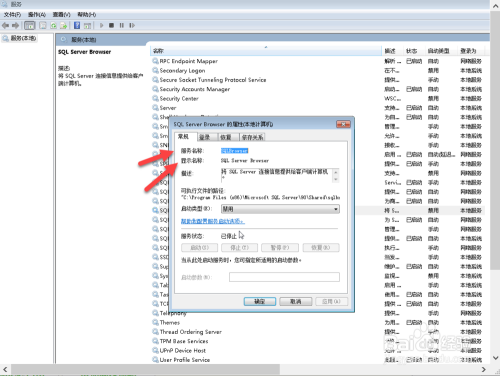
Task: Click the 确定 button in the dialog
Action: pyautogui.click(x=260, y=301)
